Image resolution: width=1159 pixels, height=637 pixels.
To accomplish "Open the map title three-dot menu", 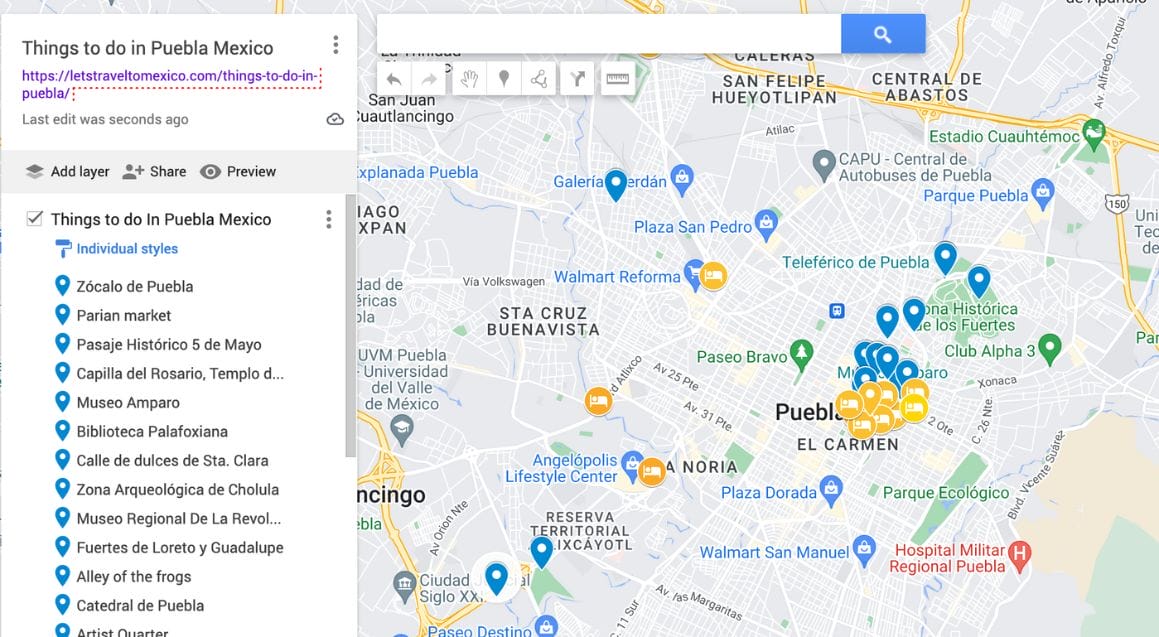I will (x=336, y=44).
